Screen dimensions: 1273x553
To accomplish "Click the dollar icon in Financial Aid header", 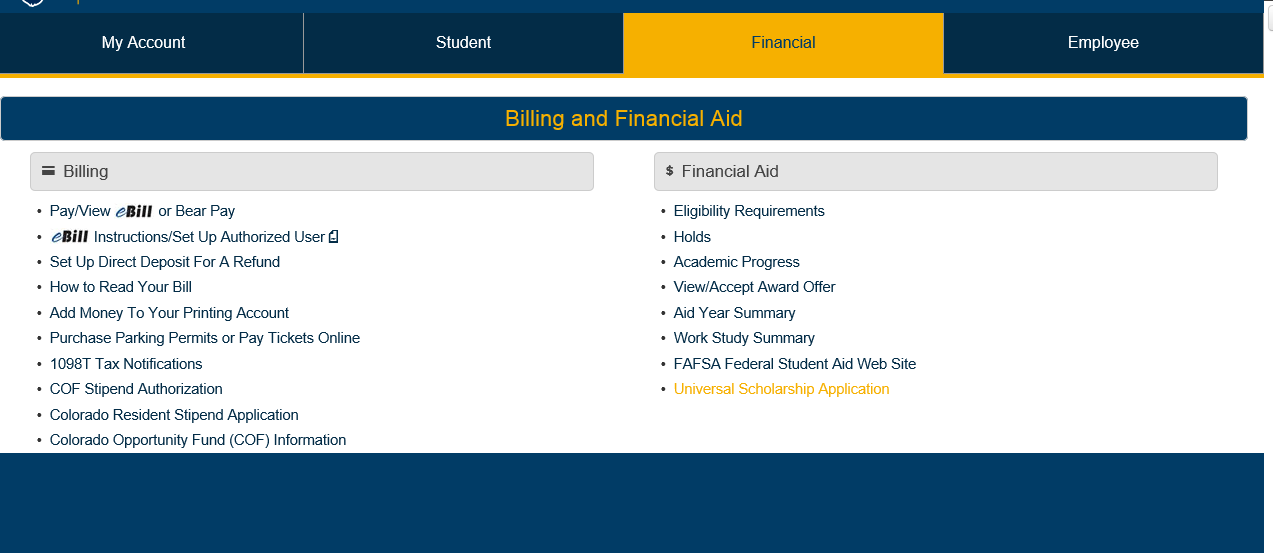I will coord(669,171).
